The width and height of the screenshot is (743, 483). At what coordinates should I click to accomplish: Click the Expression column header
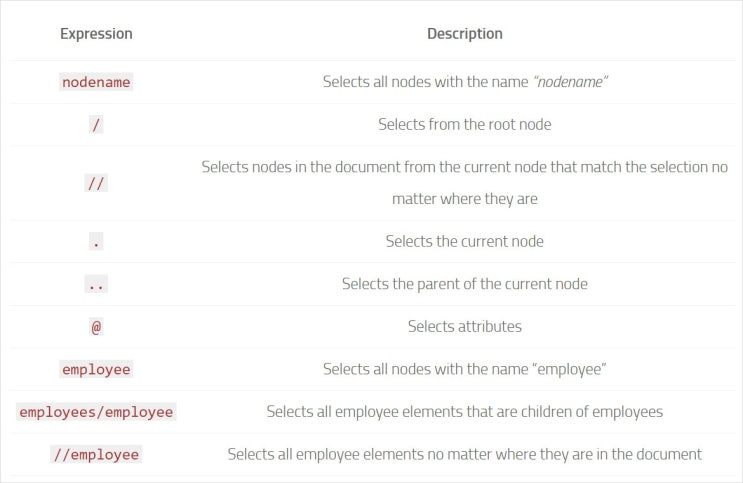pos(96,34)
